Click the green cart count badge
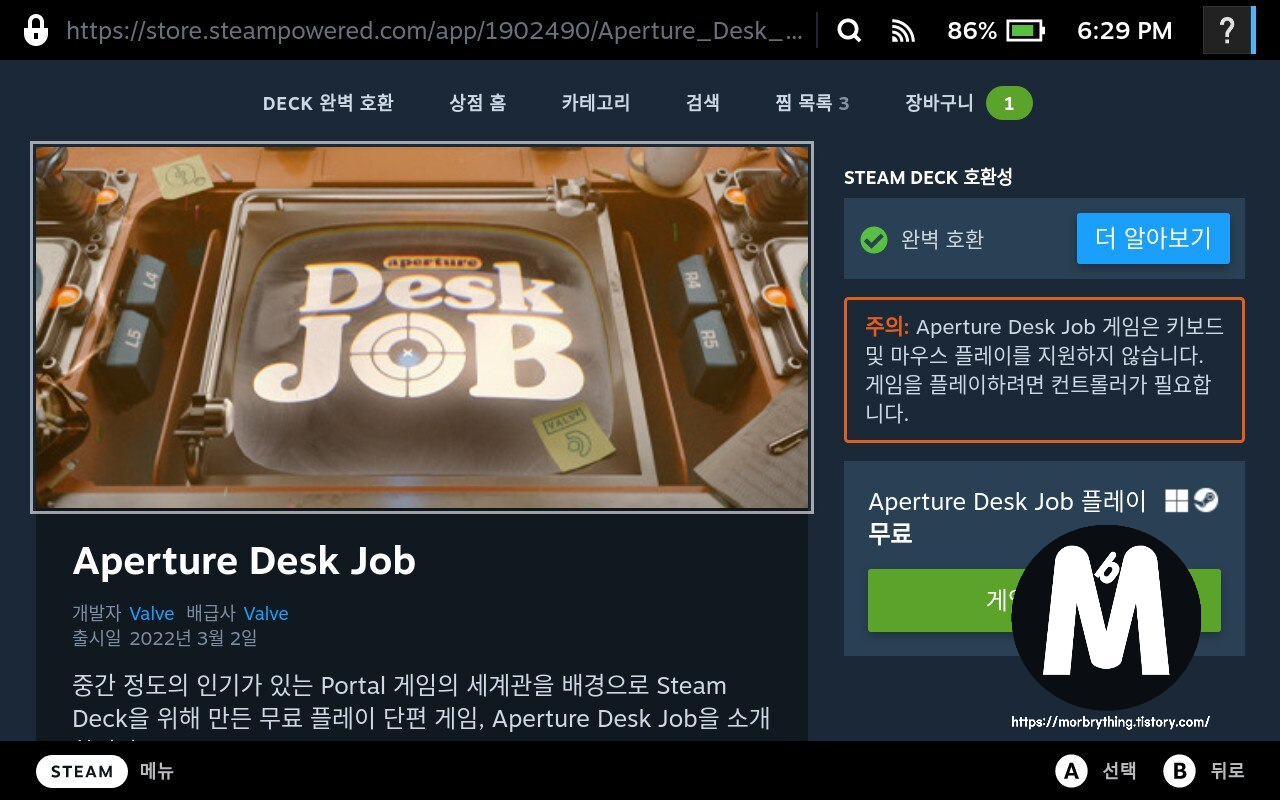 [1009, 104]
